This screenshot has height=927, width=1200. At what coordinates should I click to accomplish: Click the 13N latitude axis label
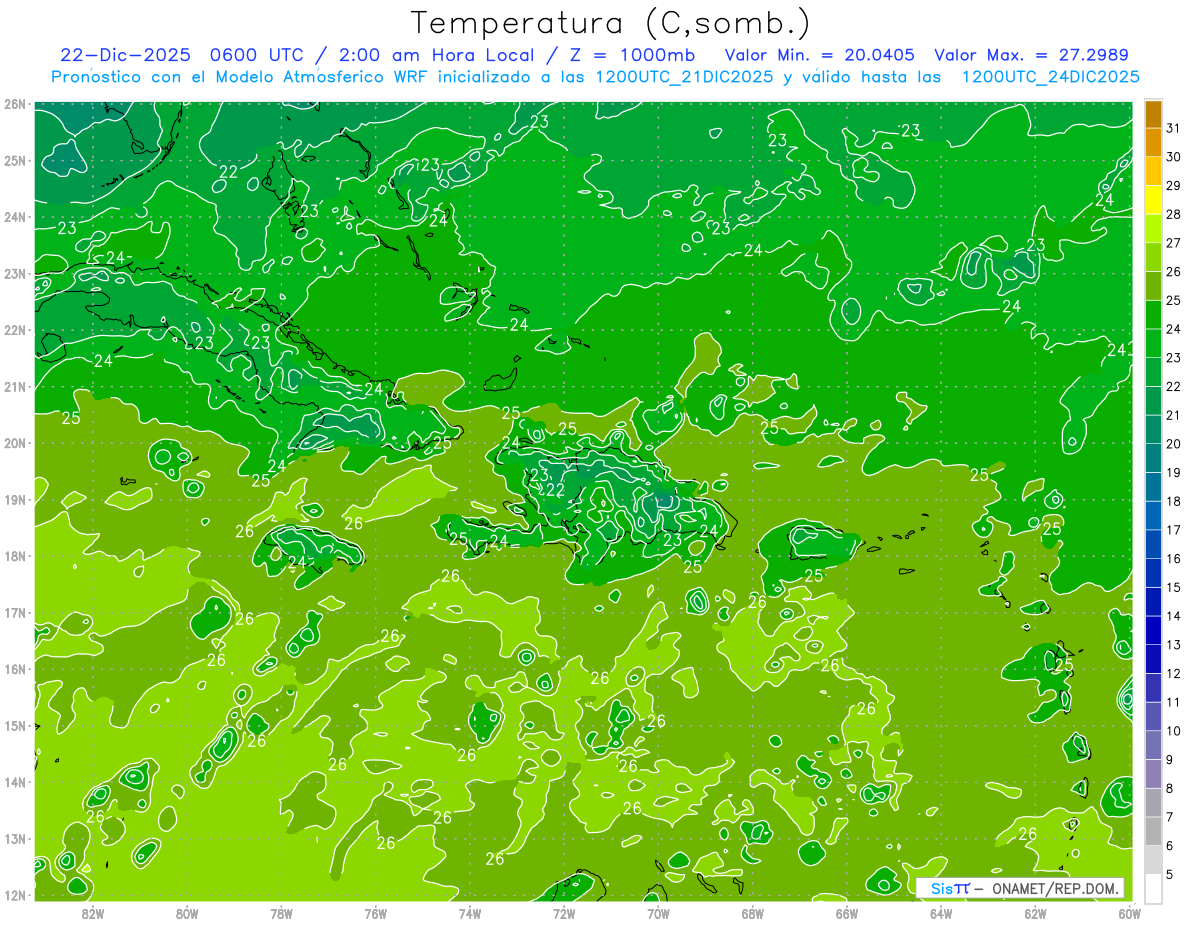(14, 838)
